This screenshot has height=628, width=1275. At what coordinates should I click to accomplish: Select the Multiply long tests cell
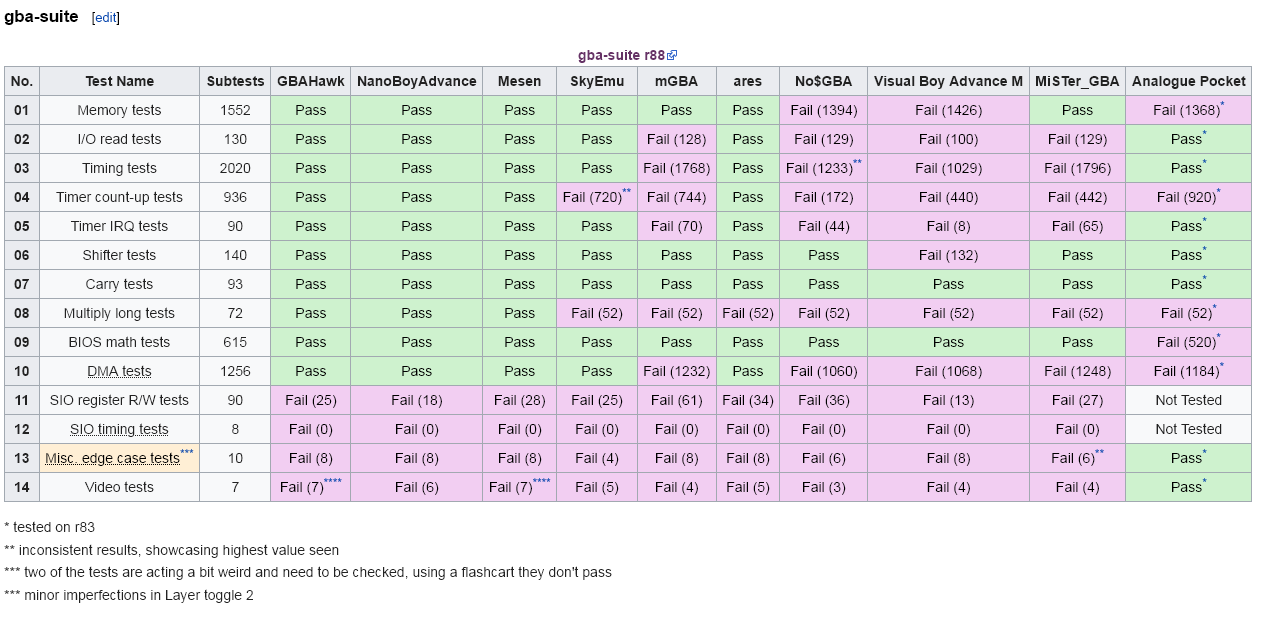tap(119, 313)
